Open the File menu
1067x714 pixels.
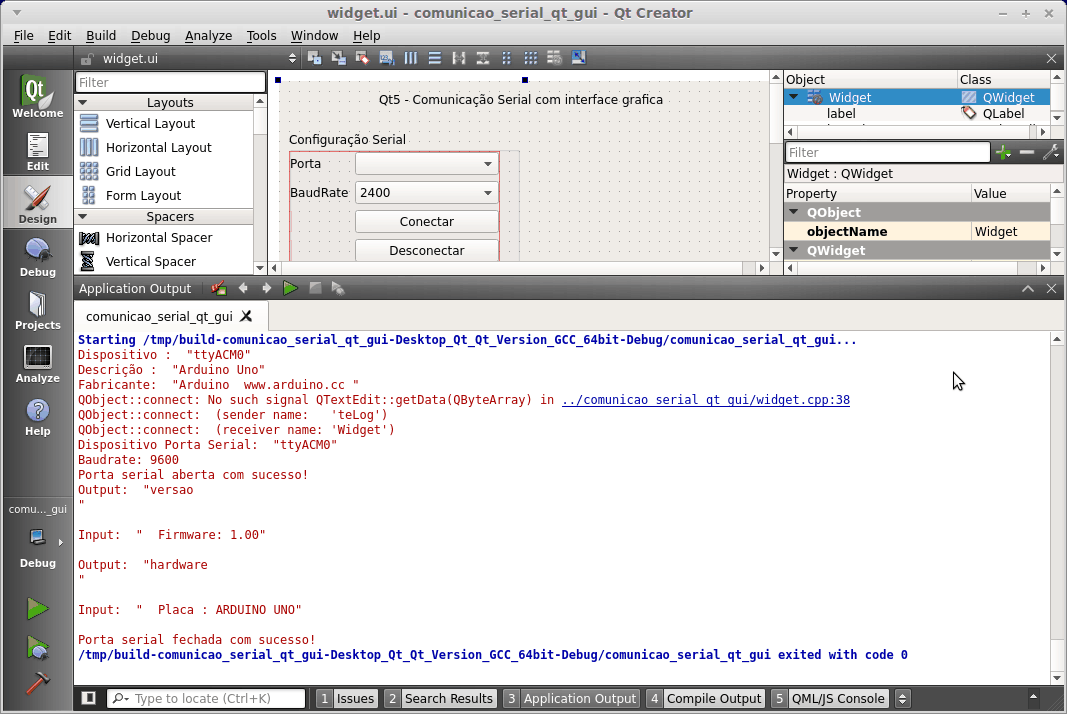click(23, 35)
